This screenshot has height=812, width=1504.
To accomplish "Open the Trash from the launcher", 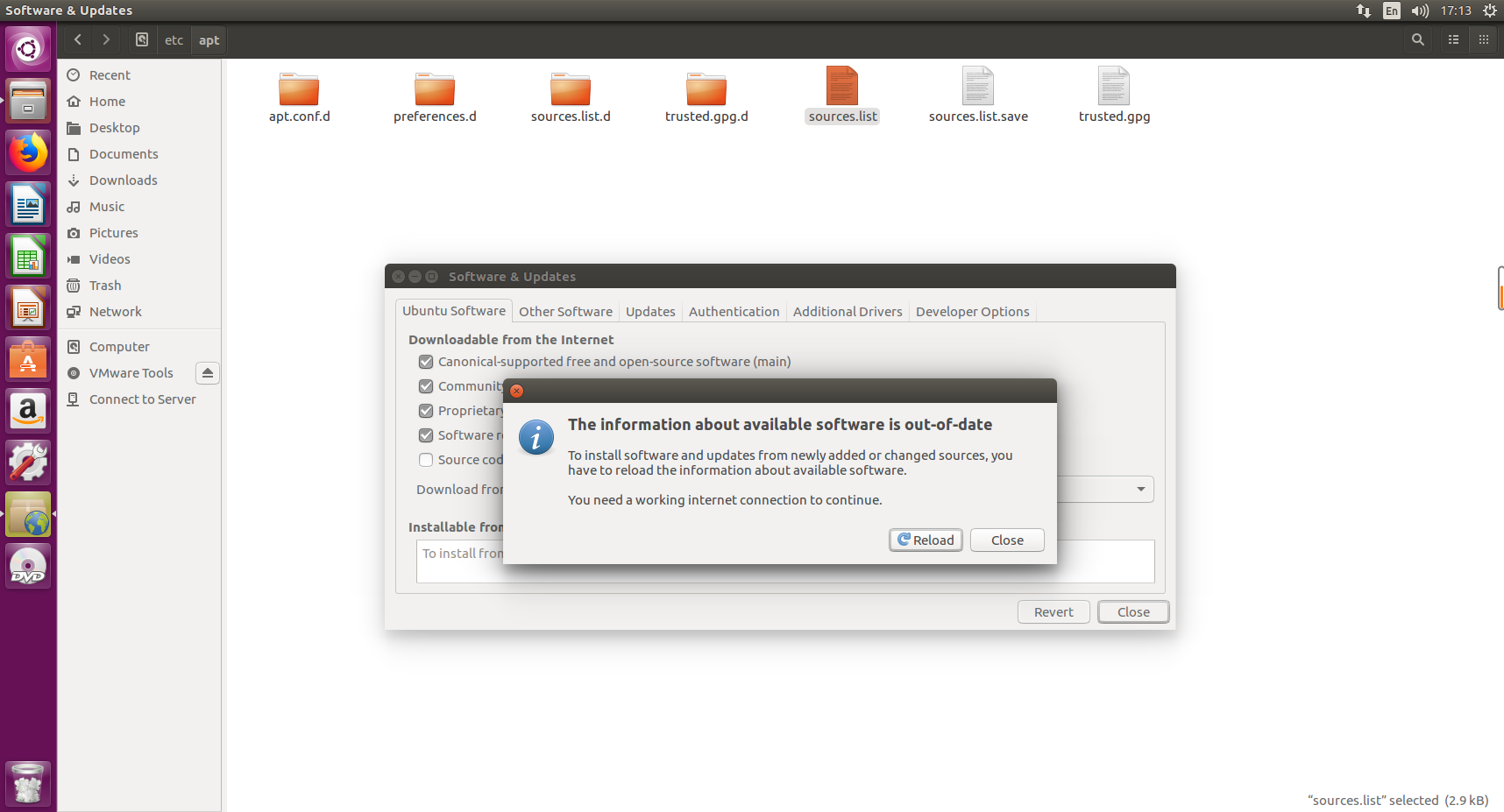I will (28, 783).
